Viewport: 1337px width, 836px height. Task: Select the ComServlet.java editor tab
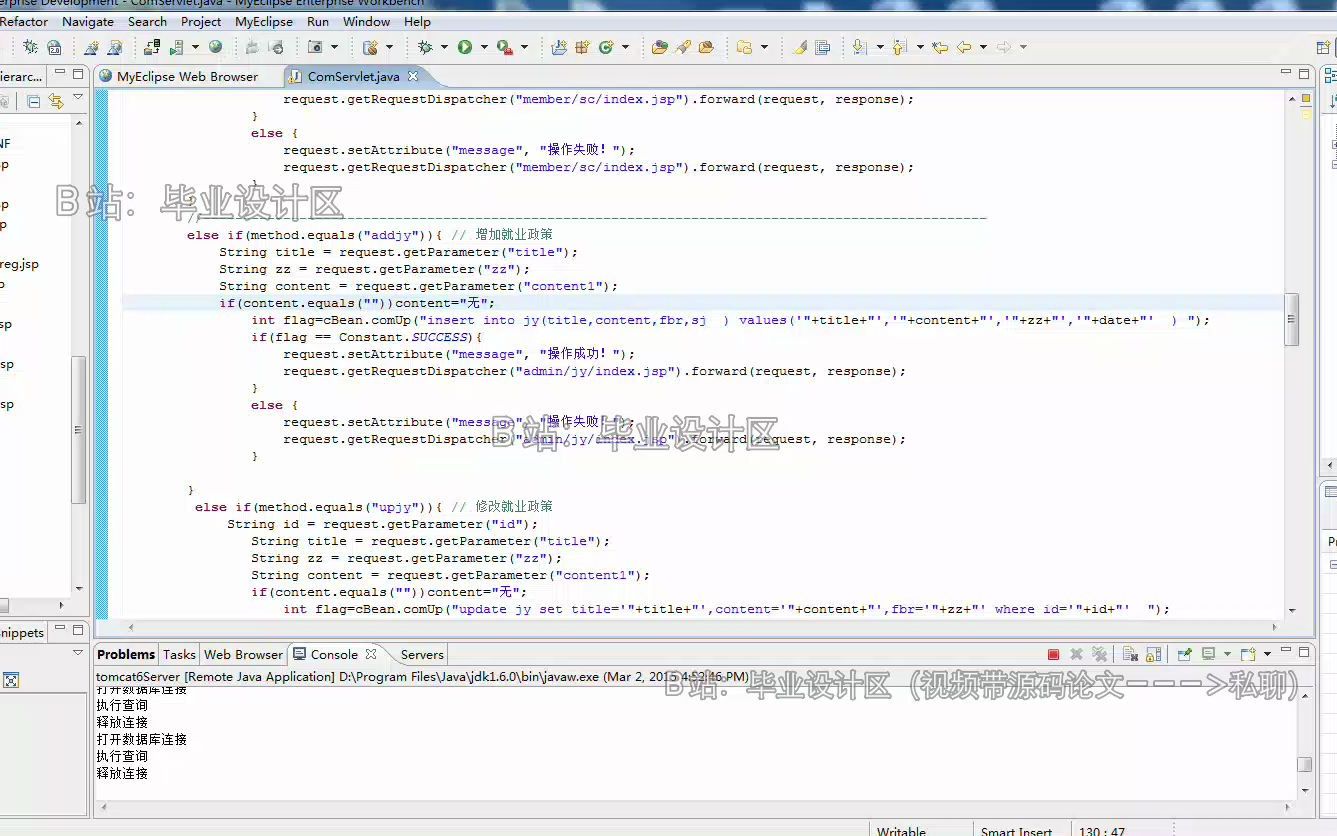(x=353, y=76)
